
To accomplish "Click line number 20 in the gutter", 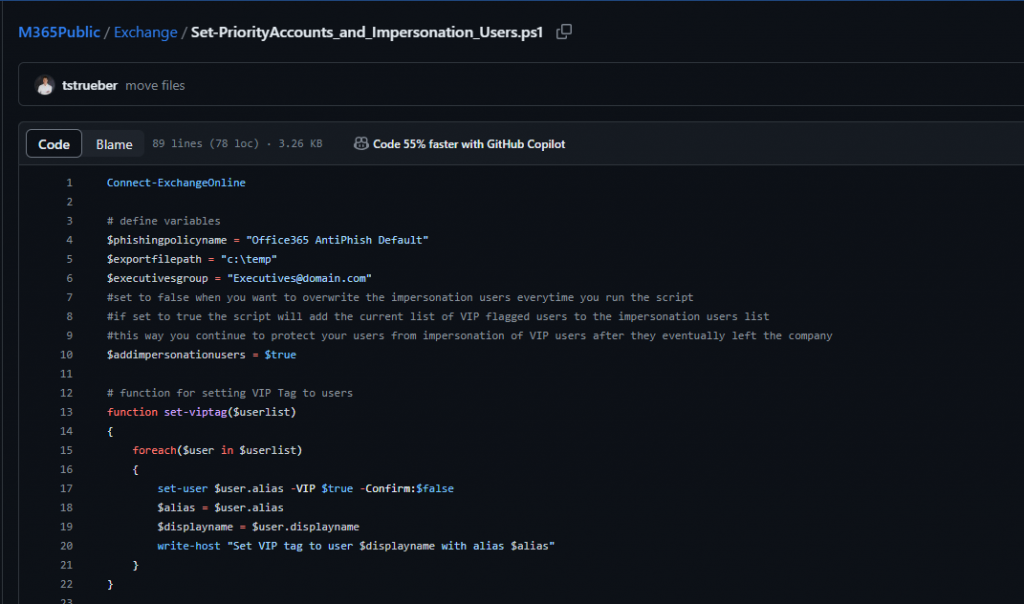I will [x=67, y=545].
